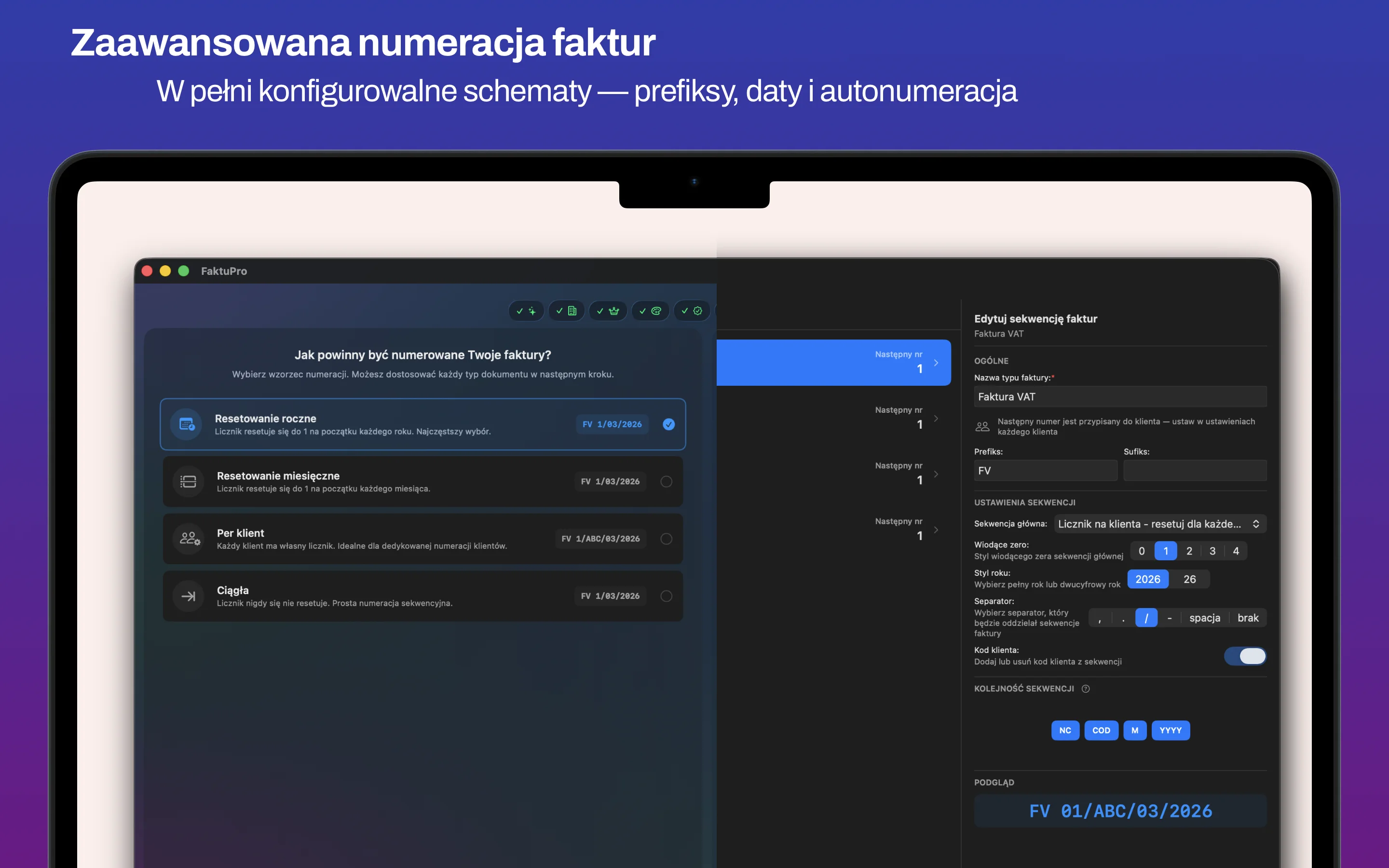Viewport: 1389px width, 868px height.
Task: Choose two-digit year style 26
Action: click(1189, 579)
